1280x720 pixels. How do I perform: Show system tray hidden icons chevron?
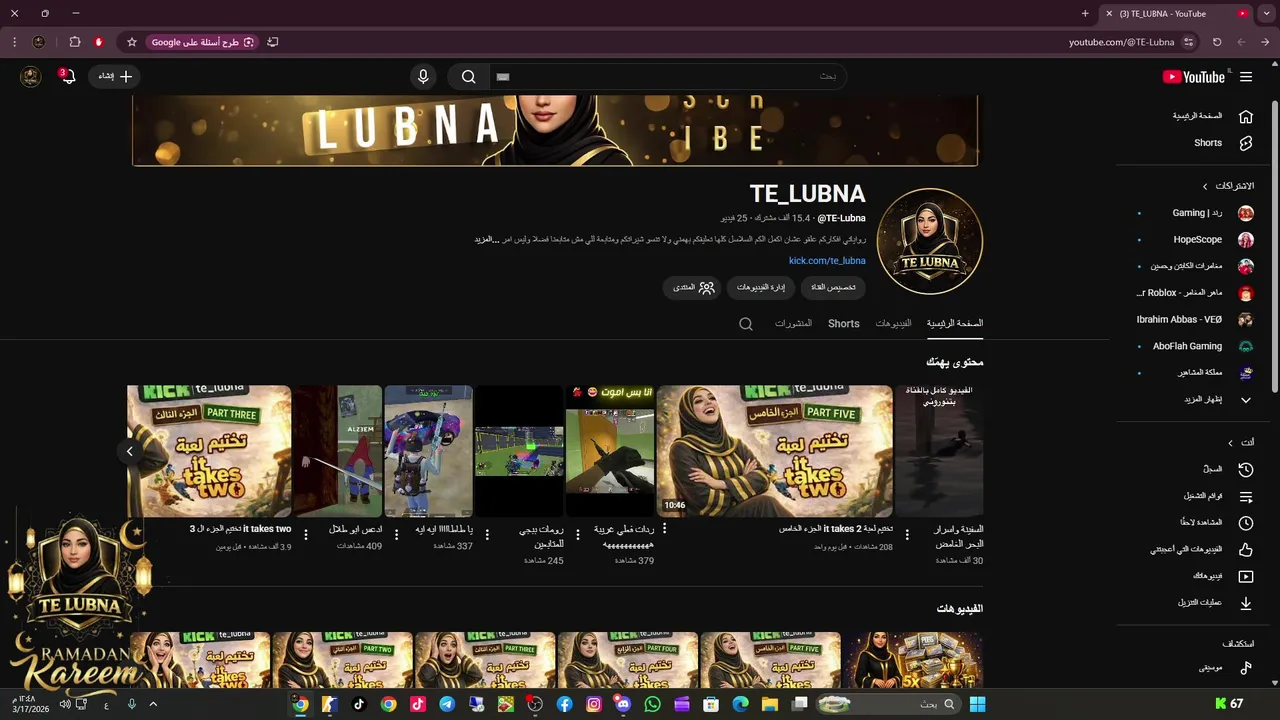153,705
